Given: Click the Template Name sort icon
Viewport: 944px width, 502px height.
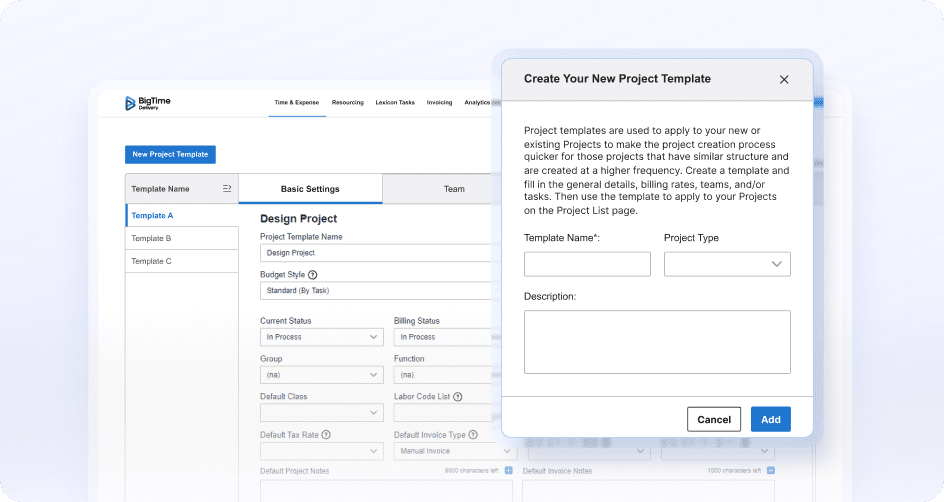Looking at the screenshot, I should click(227, 188).
